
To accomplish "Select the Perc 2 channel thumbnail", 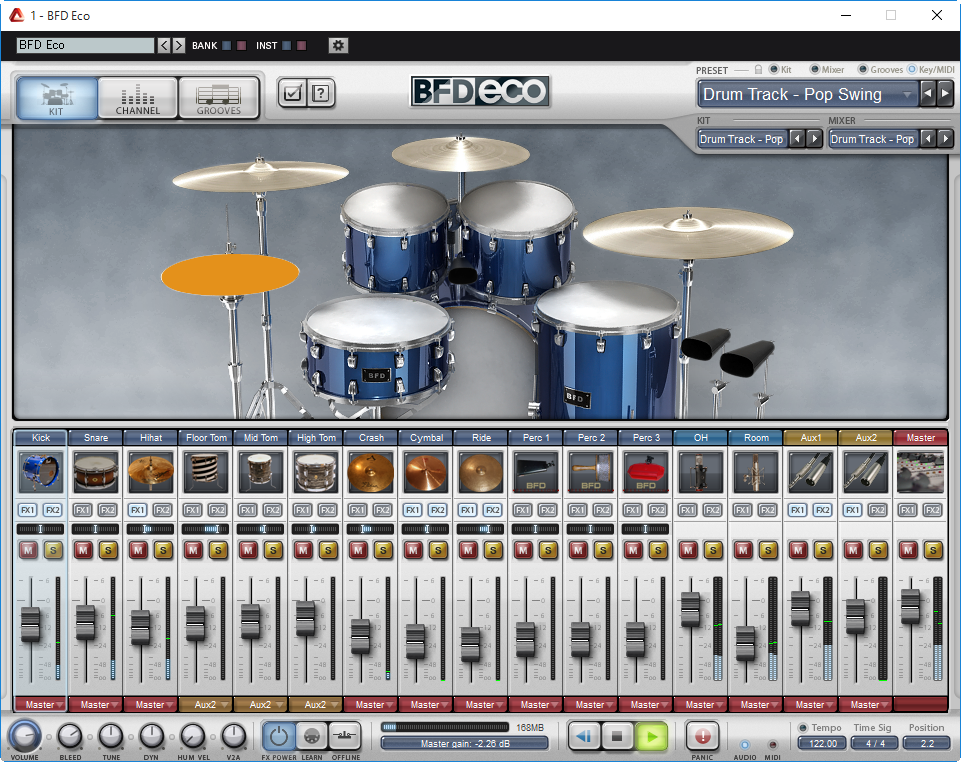I will point(591,471).
